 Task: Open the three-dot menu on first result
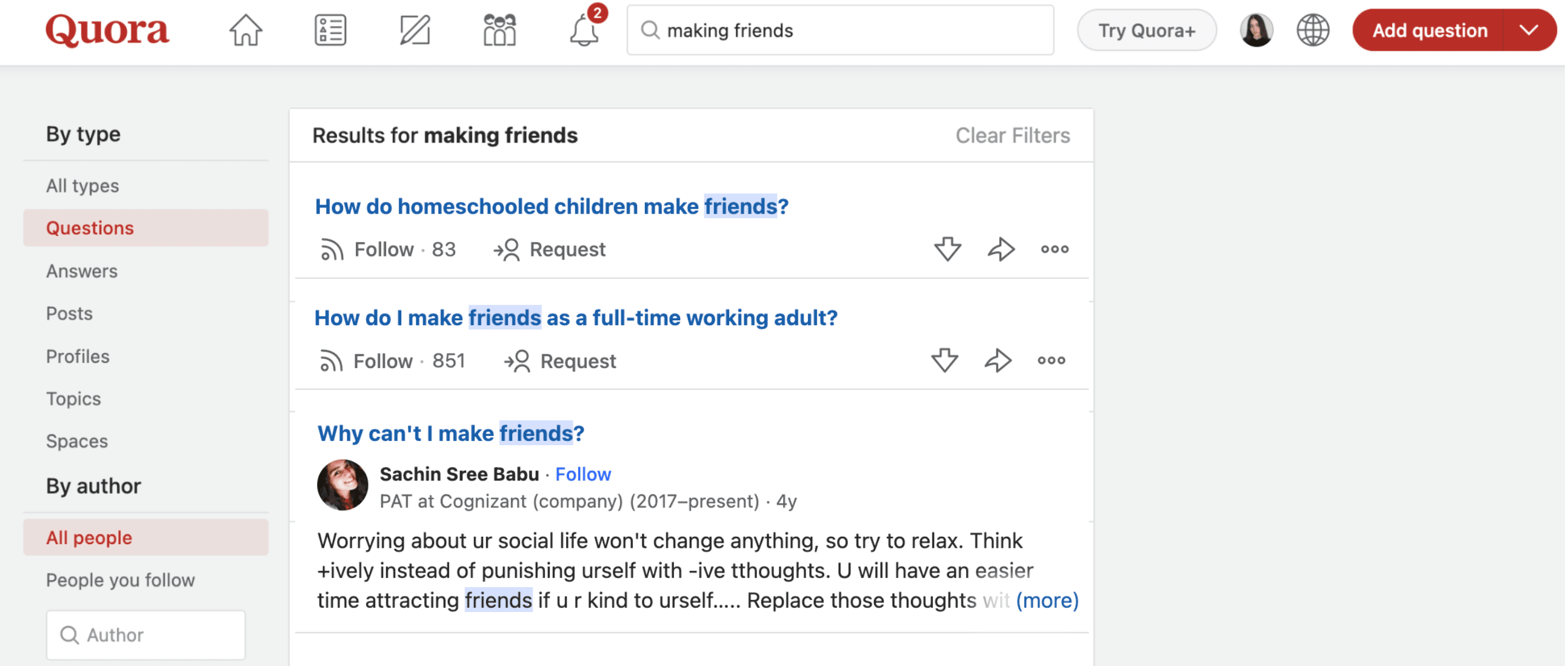click(x=1055, y=249)
